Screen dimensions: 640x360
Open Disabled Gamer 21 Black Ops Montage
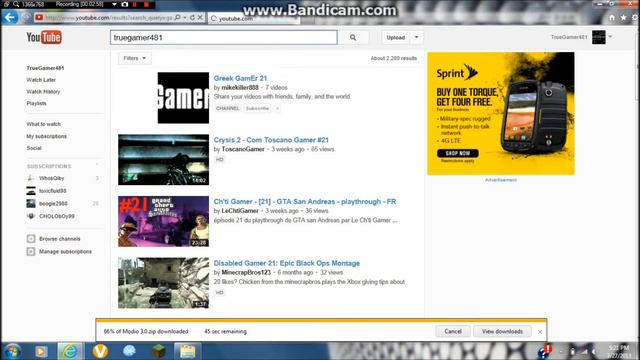coord(287,263)
